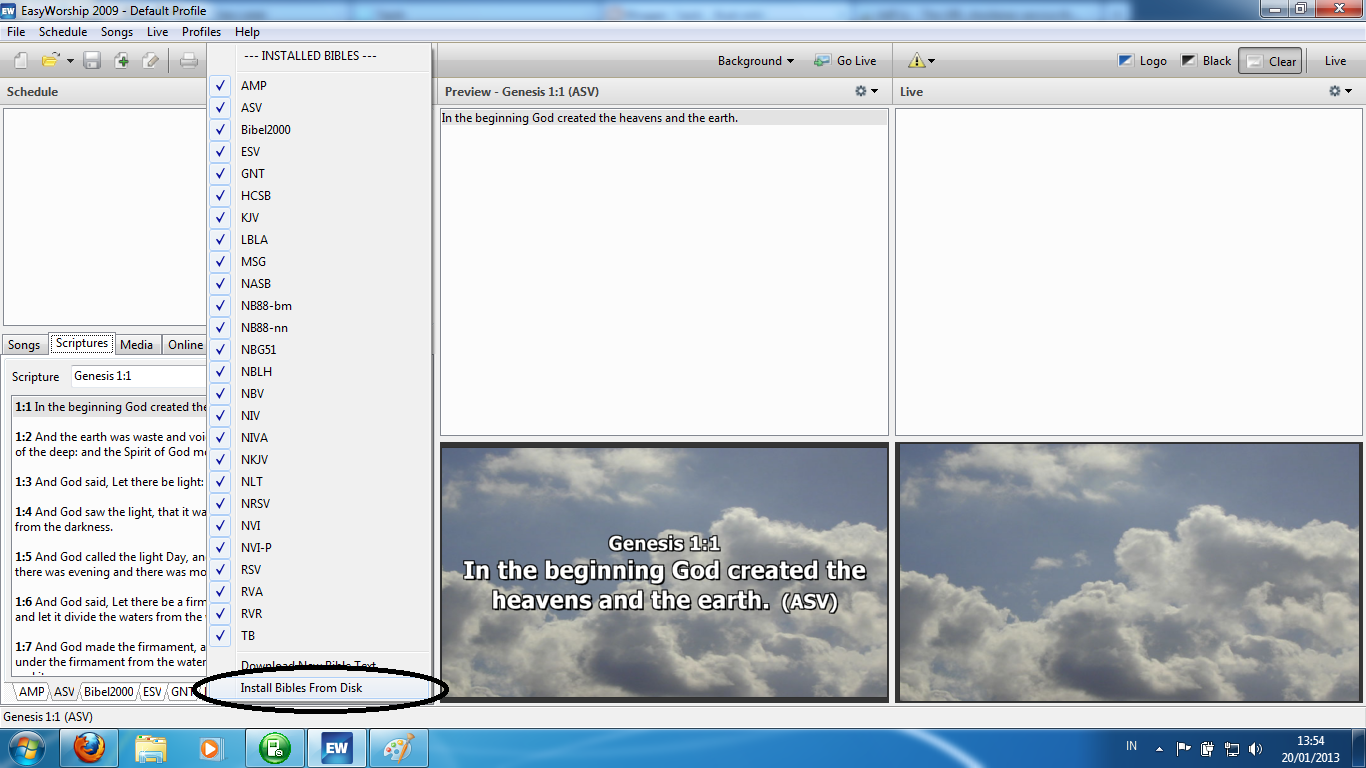Open the Windows Start menu
Viewport: 1366px width, 768px height.
tap(27, 748)
